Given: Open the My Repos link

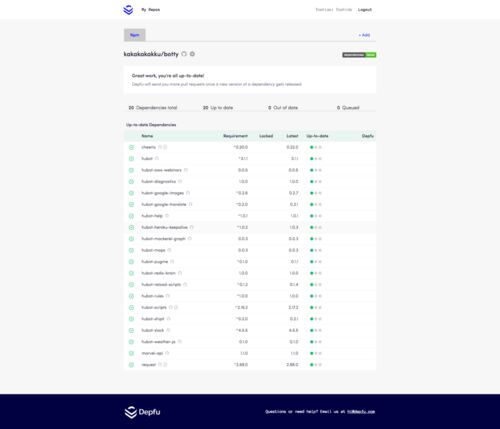Looking at the screenshot, I should (x=151, y=10).
